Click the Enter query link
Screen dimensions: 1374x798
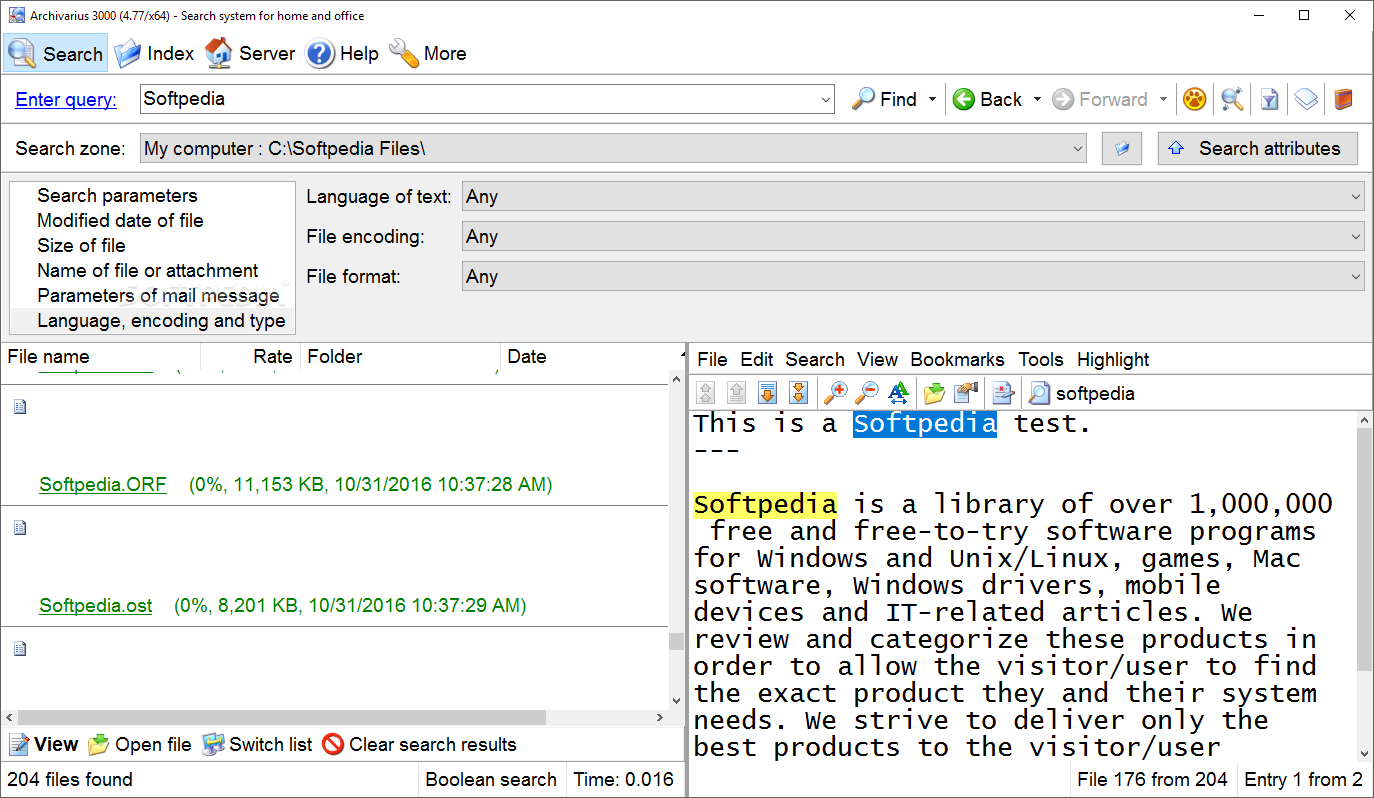point(66,99)
